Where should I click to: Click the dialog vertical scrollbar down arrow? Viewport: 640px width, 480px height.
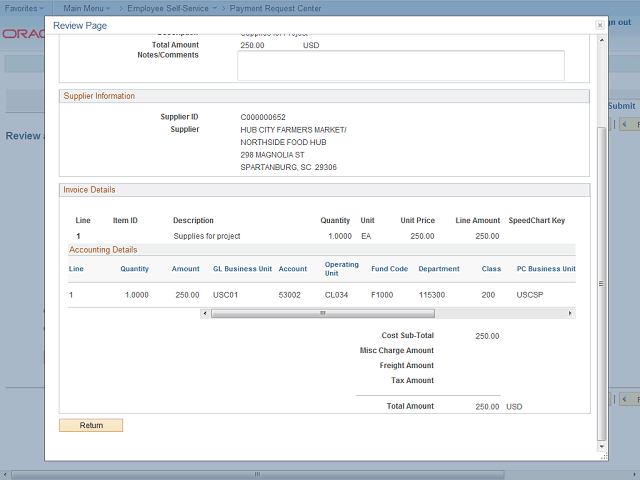601,447
